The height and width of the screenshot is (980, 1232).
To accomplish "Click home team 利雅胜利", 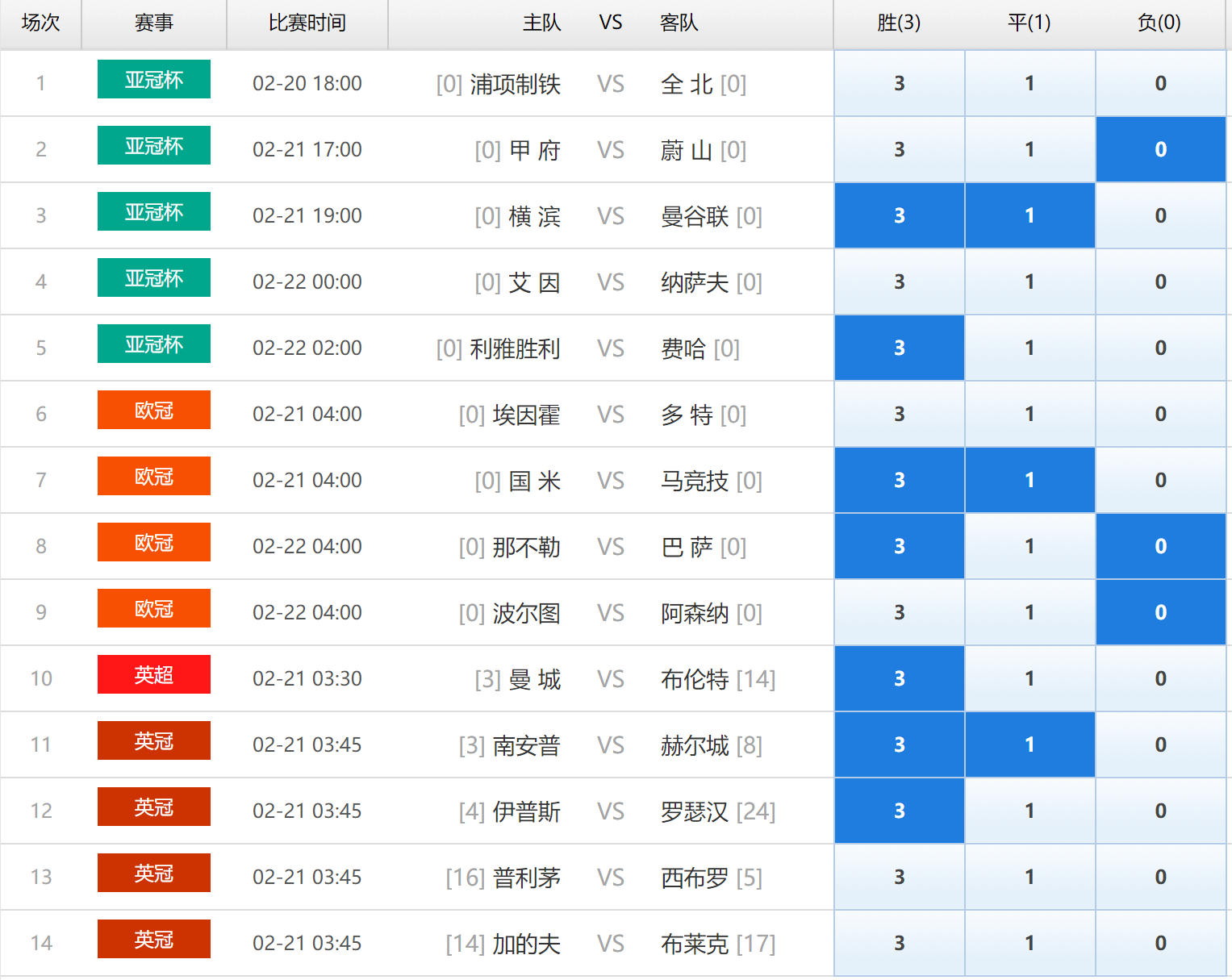I will point(516,348).
